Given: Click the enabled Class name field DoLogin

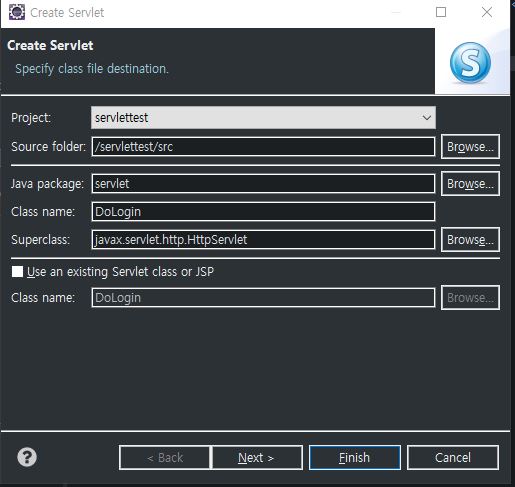Looking at the screenshot, I should point(263,212).
